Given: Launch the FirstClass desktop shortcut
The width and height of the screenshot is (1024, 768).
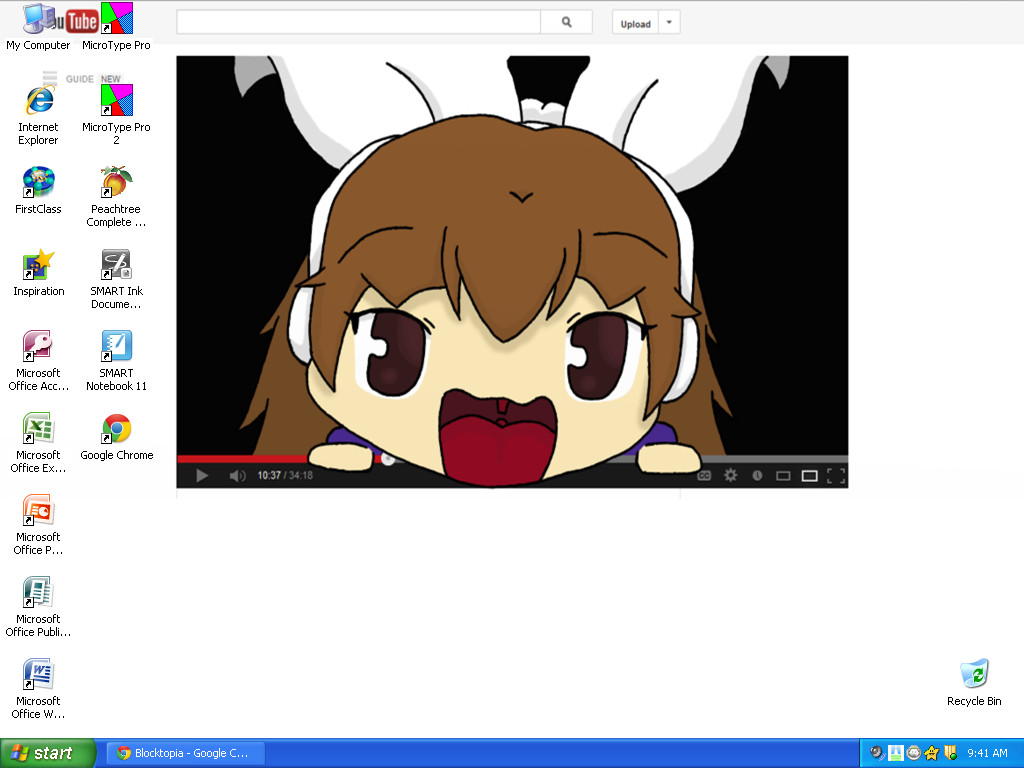Looking at the screenshot, I should pyautogui.click(x=38, y=191).
